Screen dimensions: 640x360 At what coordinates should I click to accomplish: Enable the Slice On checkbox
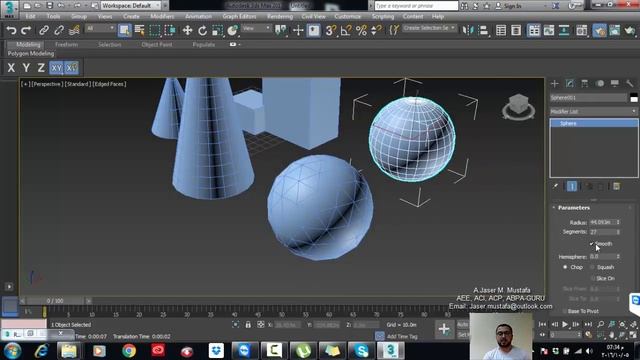(x=593, y=278)
